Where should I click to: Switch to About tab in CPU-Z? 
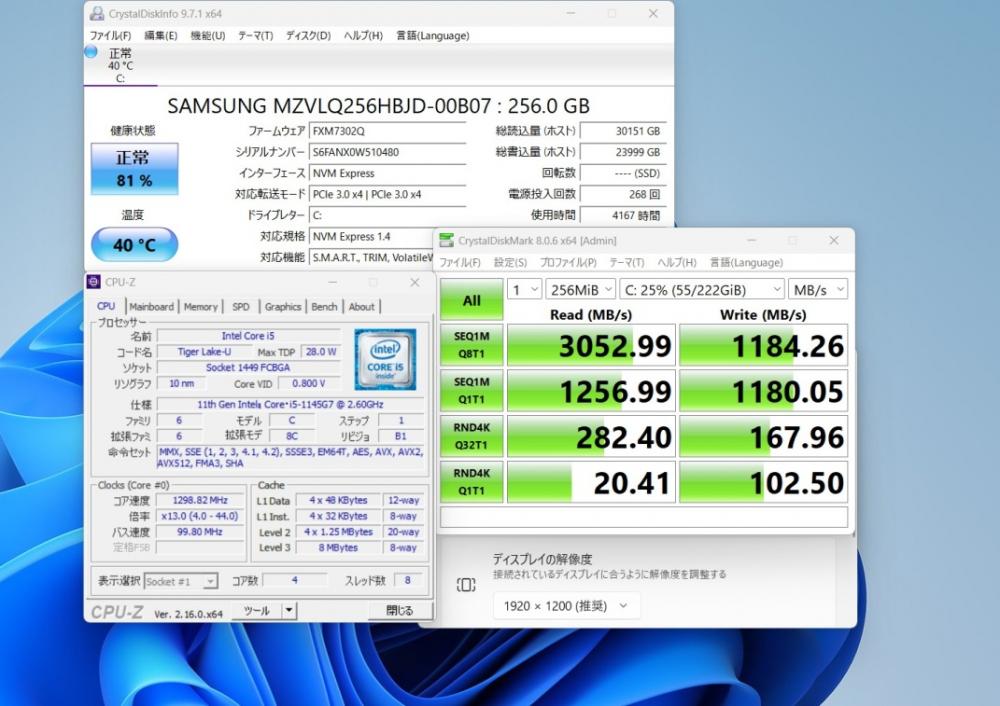362,307
